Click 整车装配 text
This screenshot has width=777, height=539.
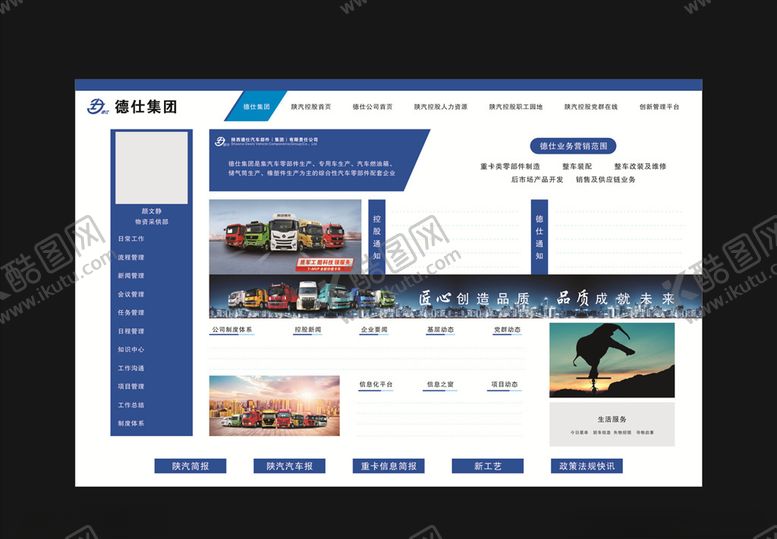pos(577,166)
